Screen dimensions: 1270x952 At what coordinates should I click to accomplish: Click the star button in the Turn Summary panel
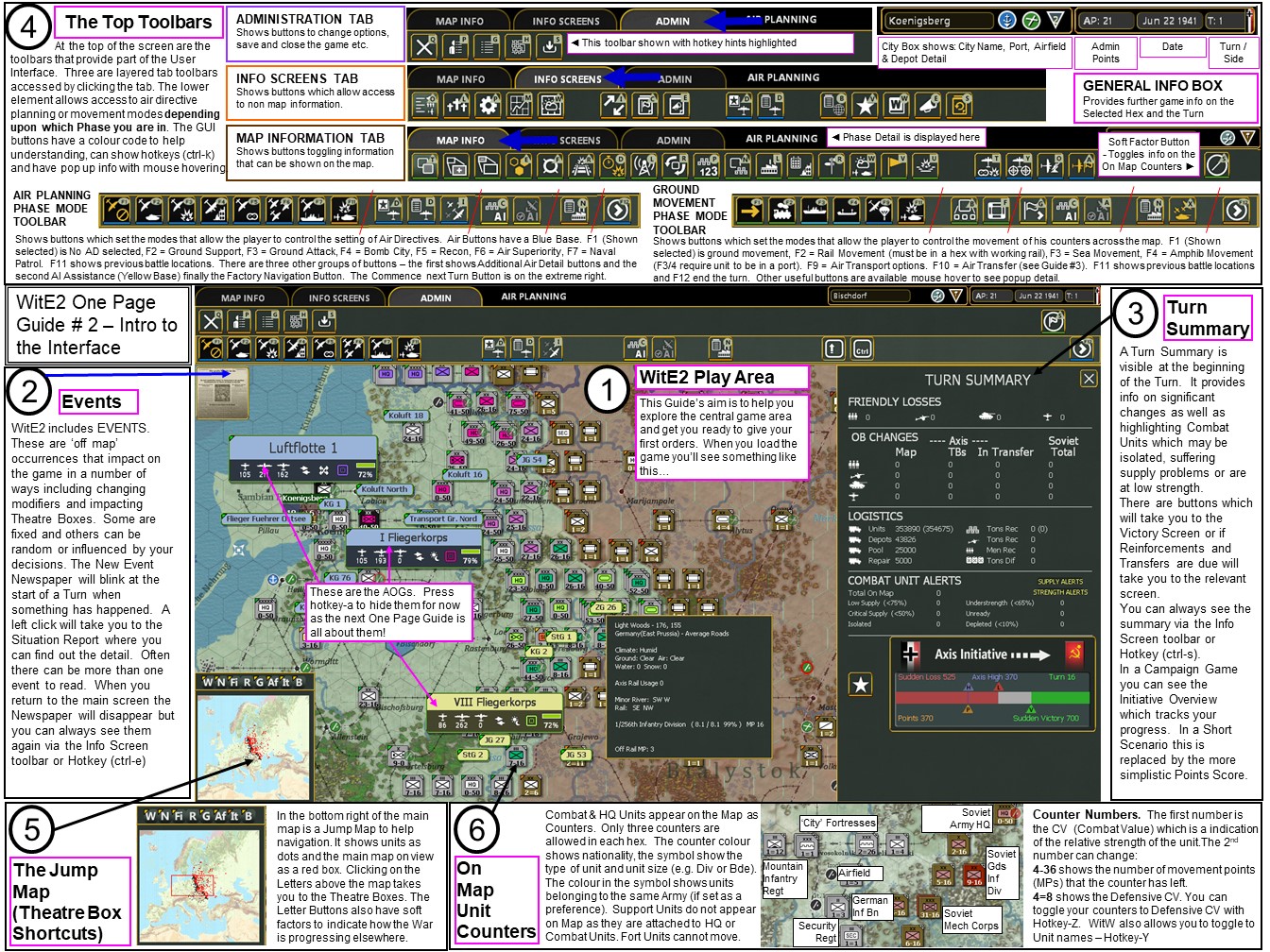pyautogui.click(x=861, y=686)
